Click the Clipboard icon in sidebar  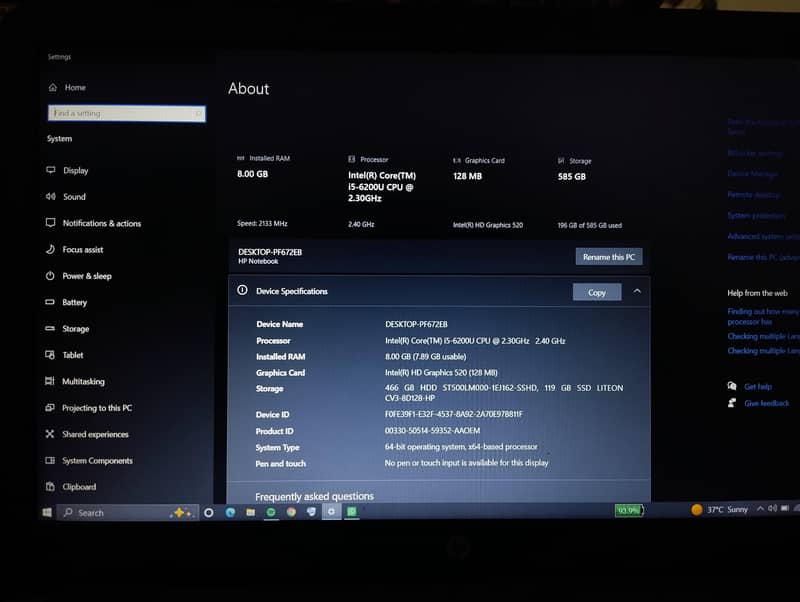[x=50, y=486]
